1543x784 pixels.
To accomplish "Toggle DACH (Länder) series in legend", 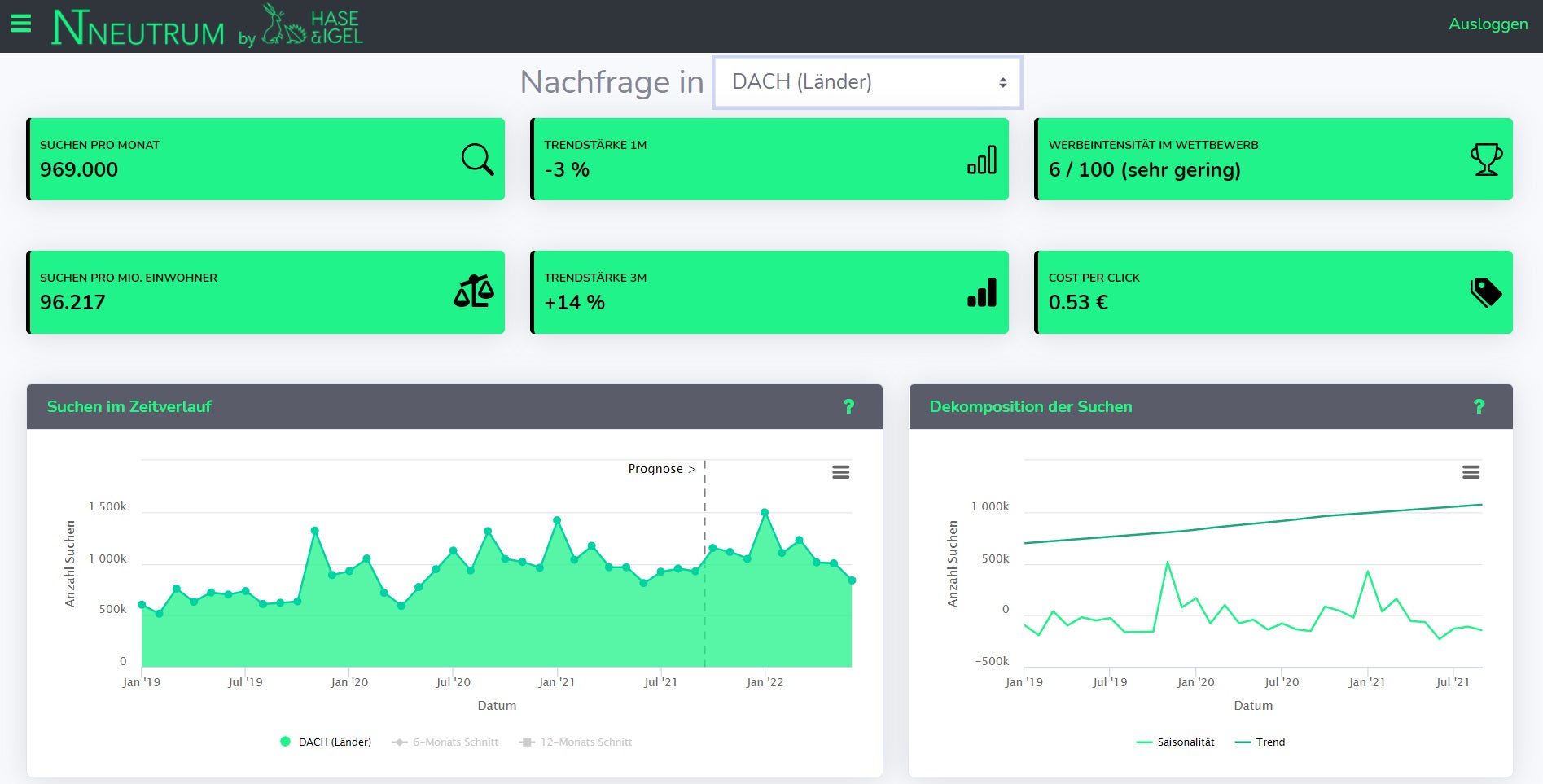I will [326, 742].
